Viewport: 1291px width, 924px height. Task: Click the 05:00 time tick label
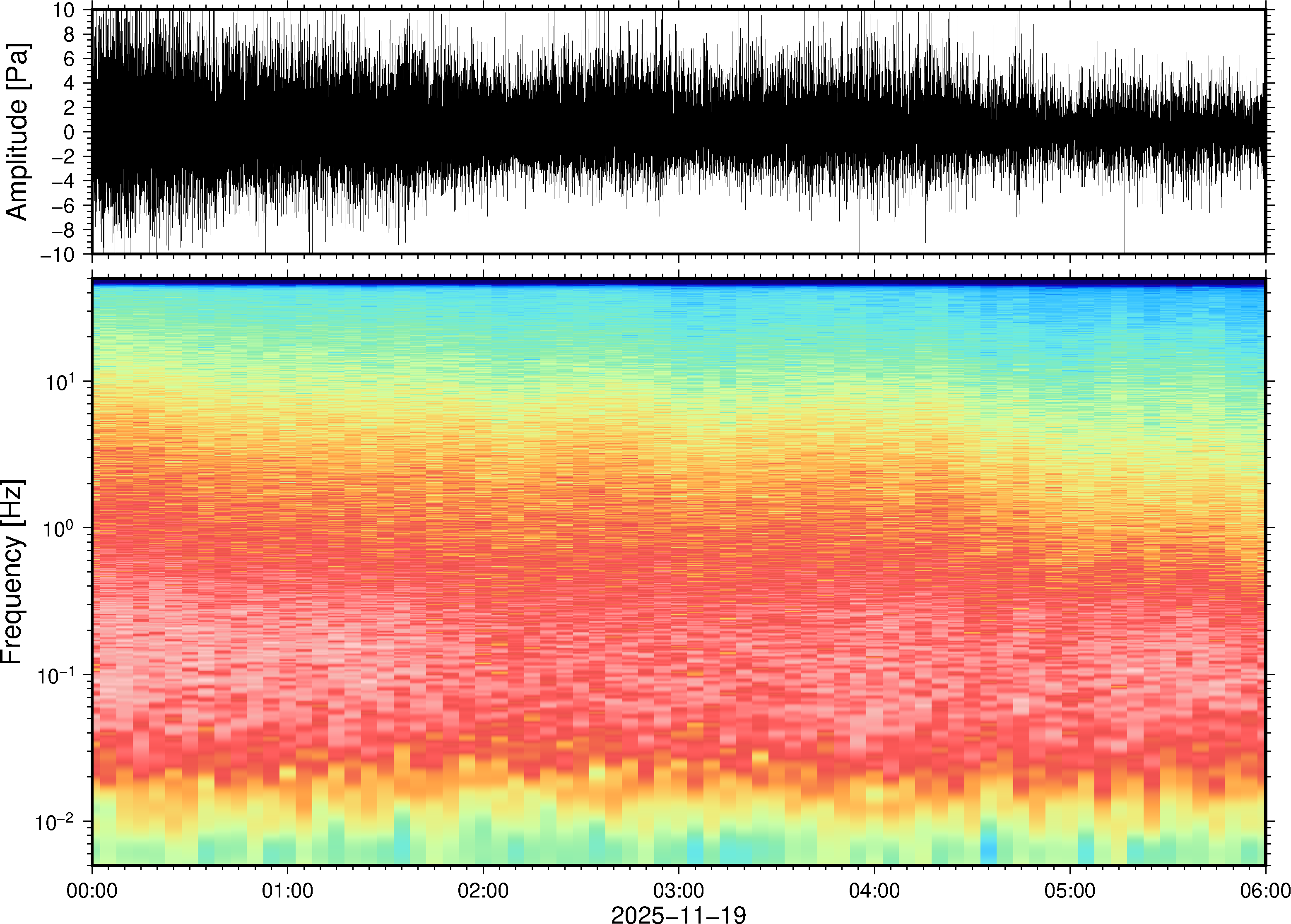pos(1069,890)
